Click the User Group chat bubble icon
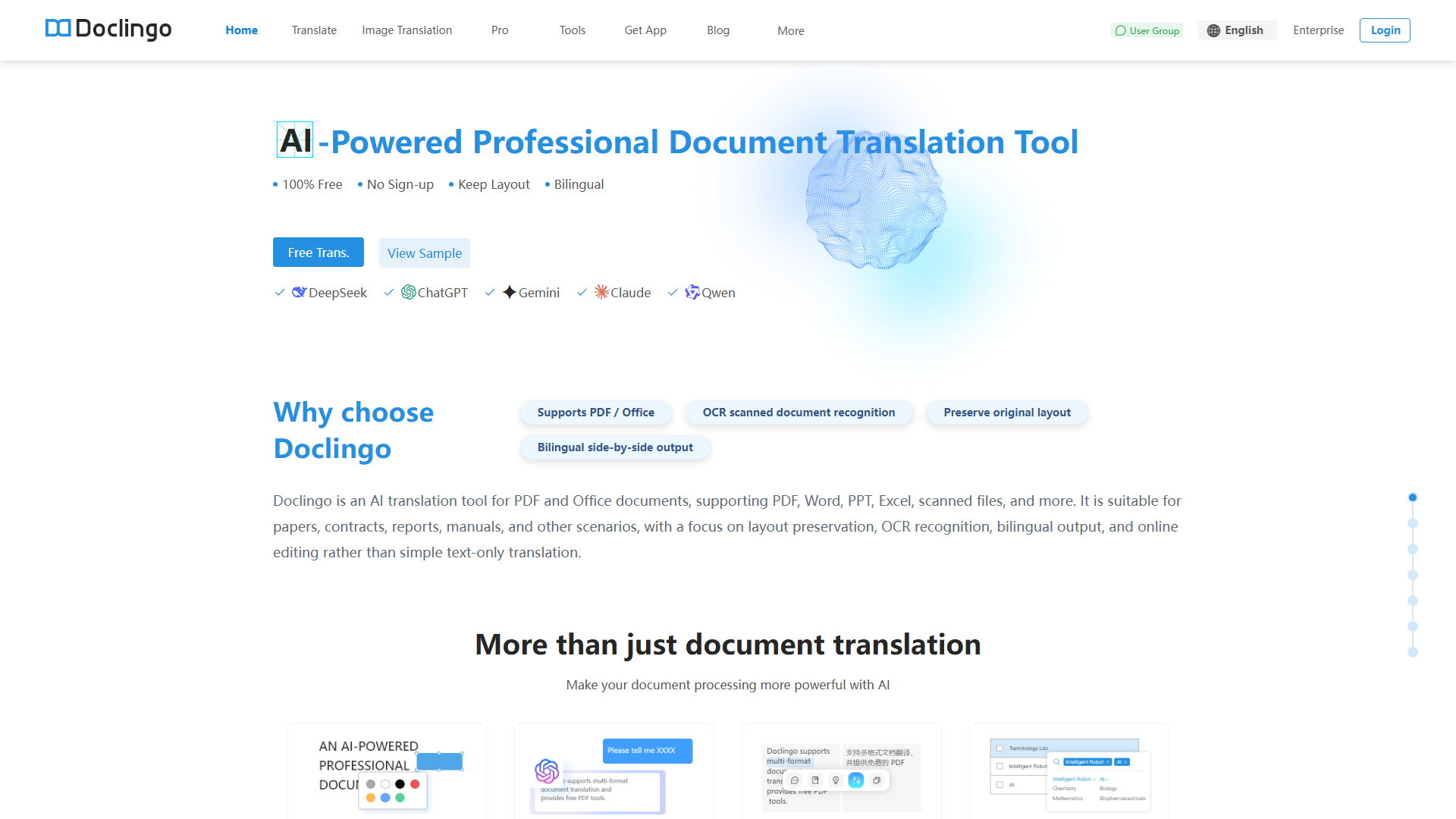This screenshot has width=1456, height=819. click(1120, 31)
